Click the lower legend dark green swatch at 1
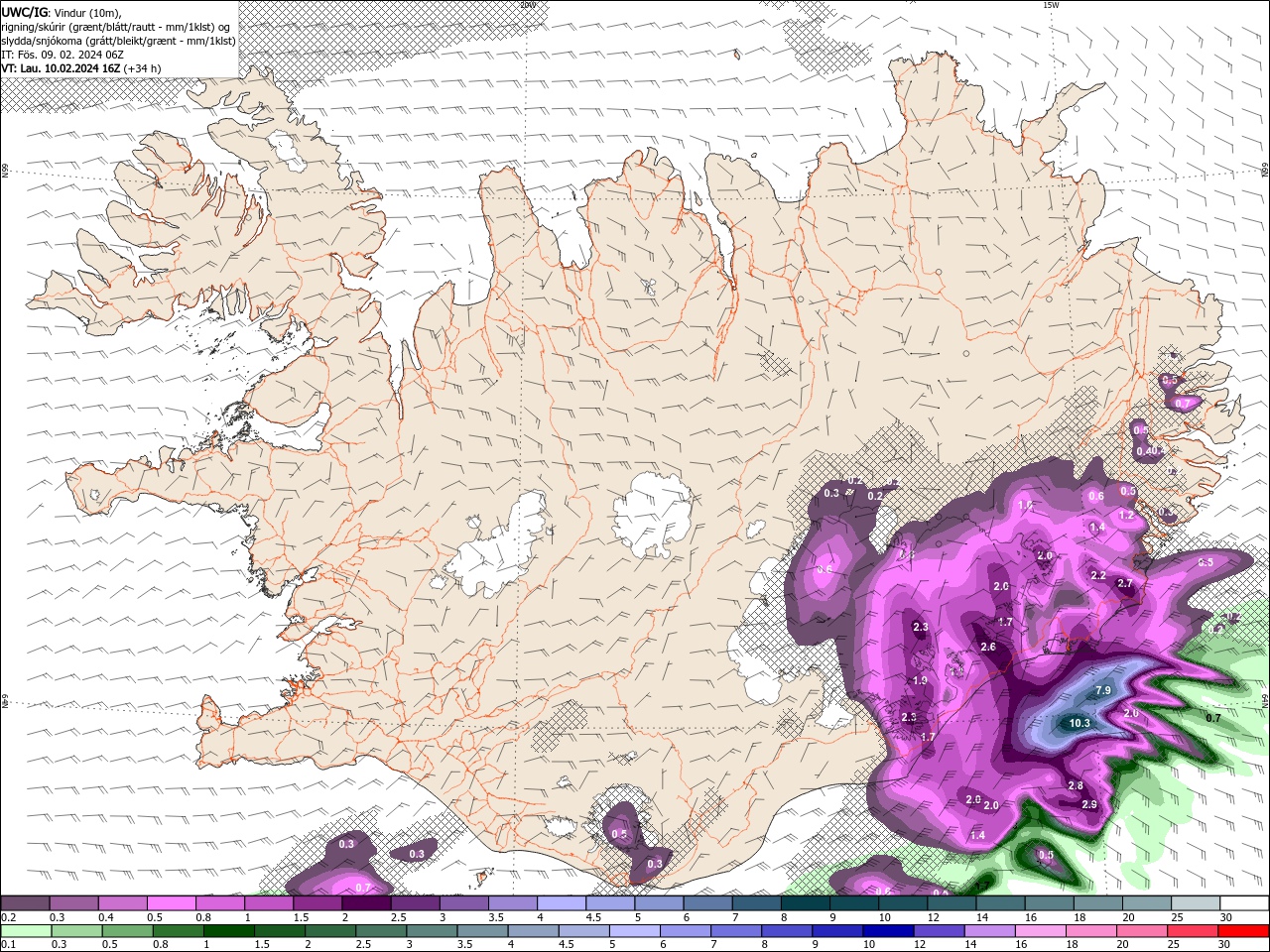The image size is (1270, 952). coord(228,931)
